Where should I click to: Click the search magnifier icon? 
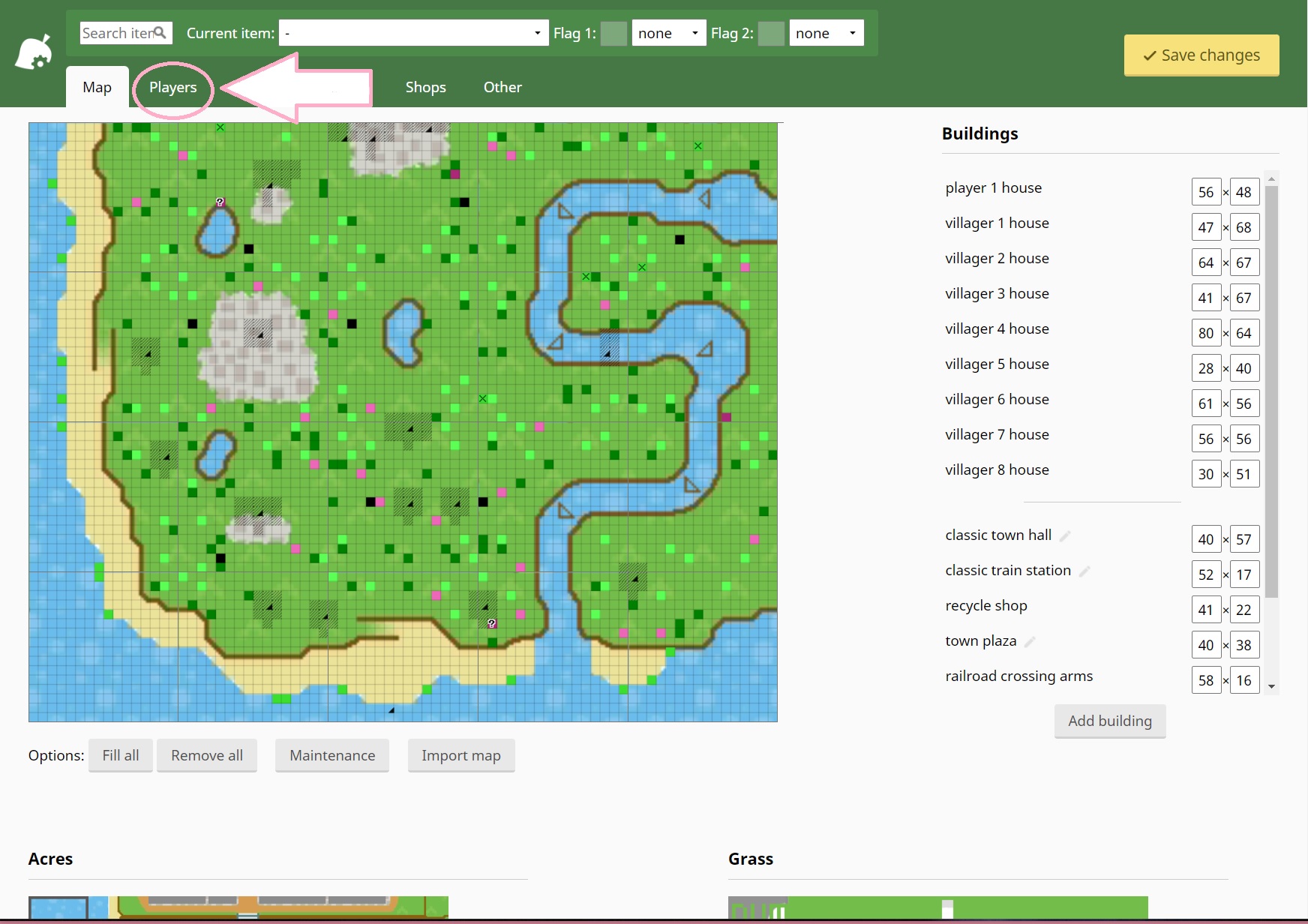point(160,33)
